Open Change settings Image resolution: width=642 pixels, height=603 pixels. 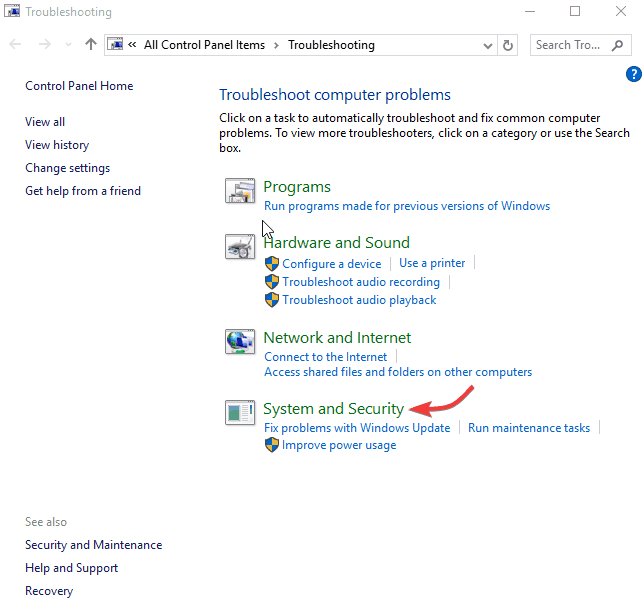click(x=68, y=168)
